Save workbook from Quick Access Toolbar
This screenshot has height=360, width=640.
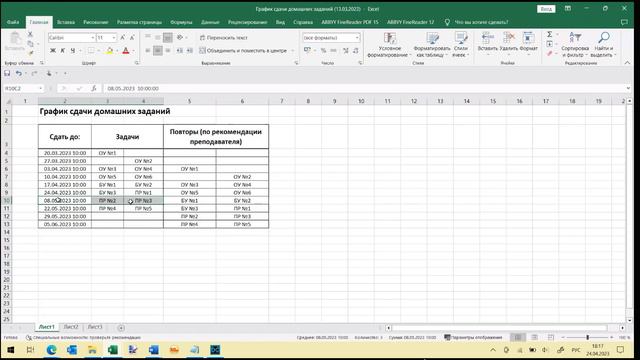click(x=7, y=73)
